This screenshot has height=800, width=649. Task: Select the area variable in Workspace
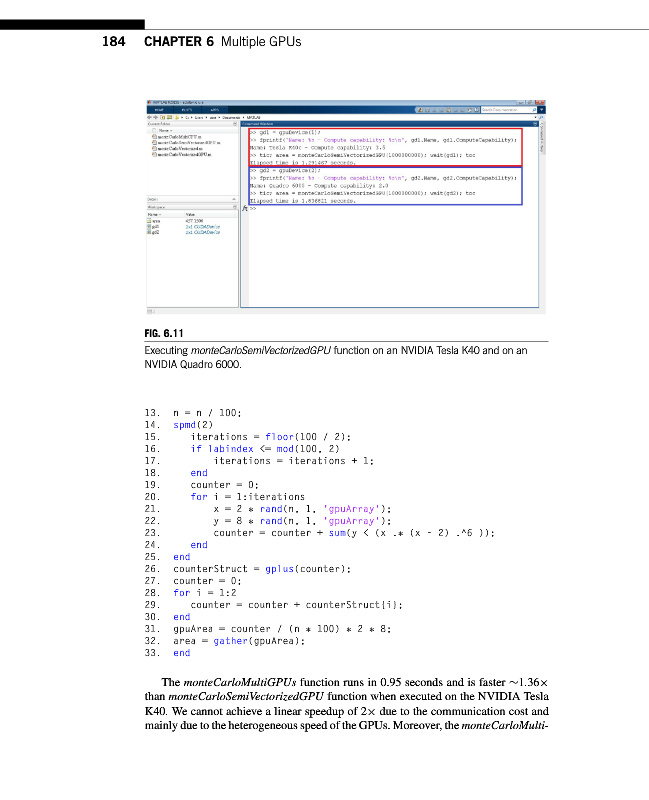pos(155,221)
